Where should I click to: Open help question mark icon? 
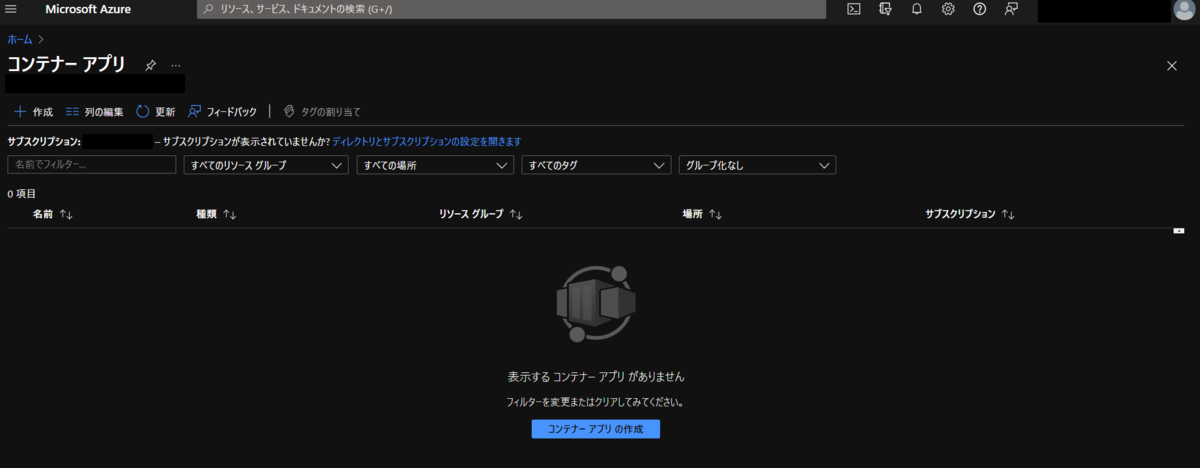pyautogui.click(x=980, y=9)
